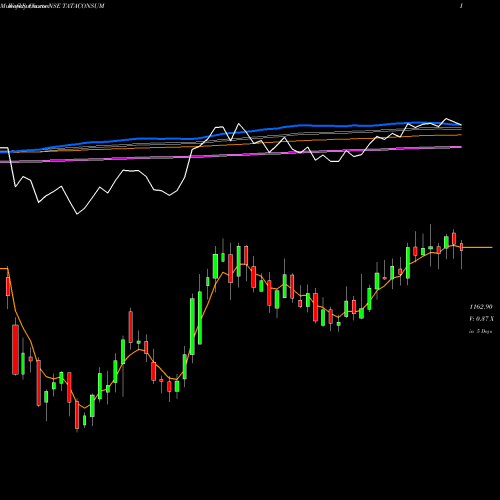The height and width of the screenshot is (500, 500).
Task: Click the orange horizontal last-price line at right
Action: [x=477, y=247]
